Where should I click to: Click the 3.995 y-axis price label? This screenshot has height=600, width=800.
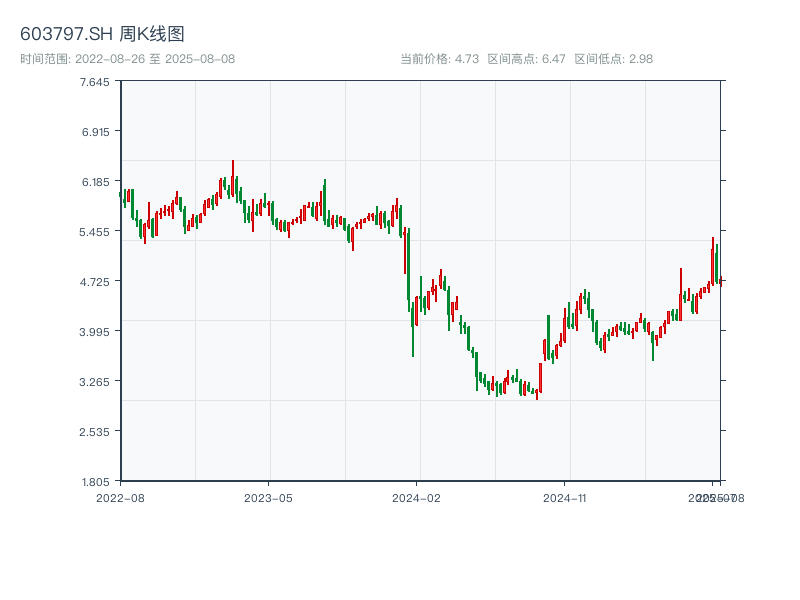(95, 332)
